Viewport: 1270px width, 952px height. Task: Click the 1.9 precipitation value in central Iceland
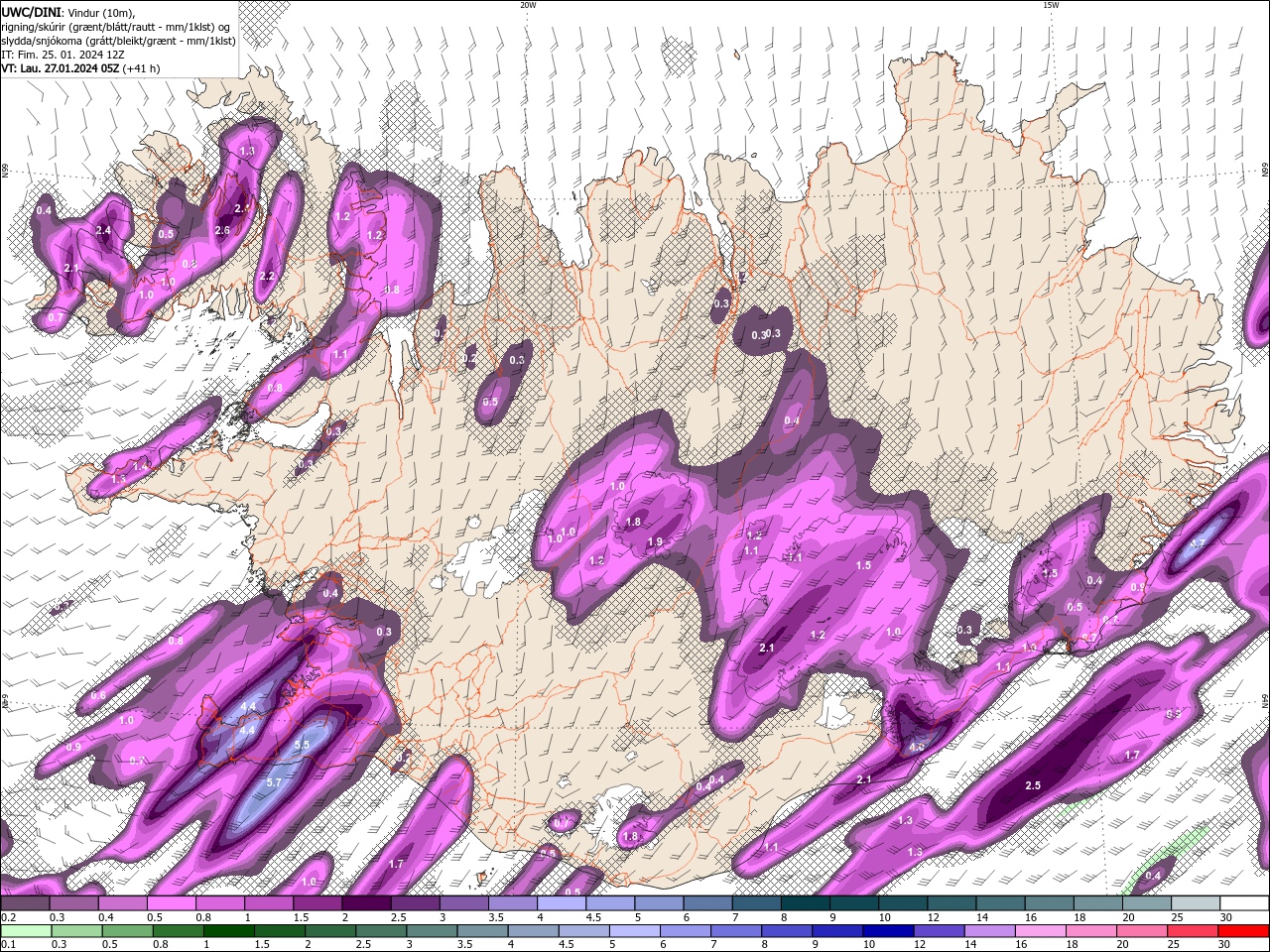(655, 542)
